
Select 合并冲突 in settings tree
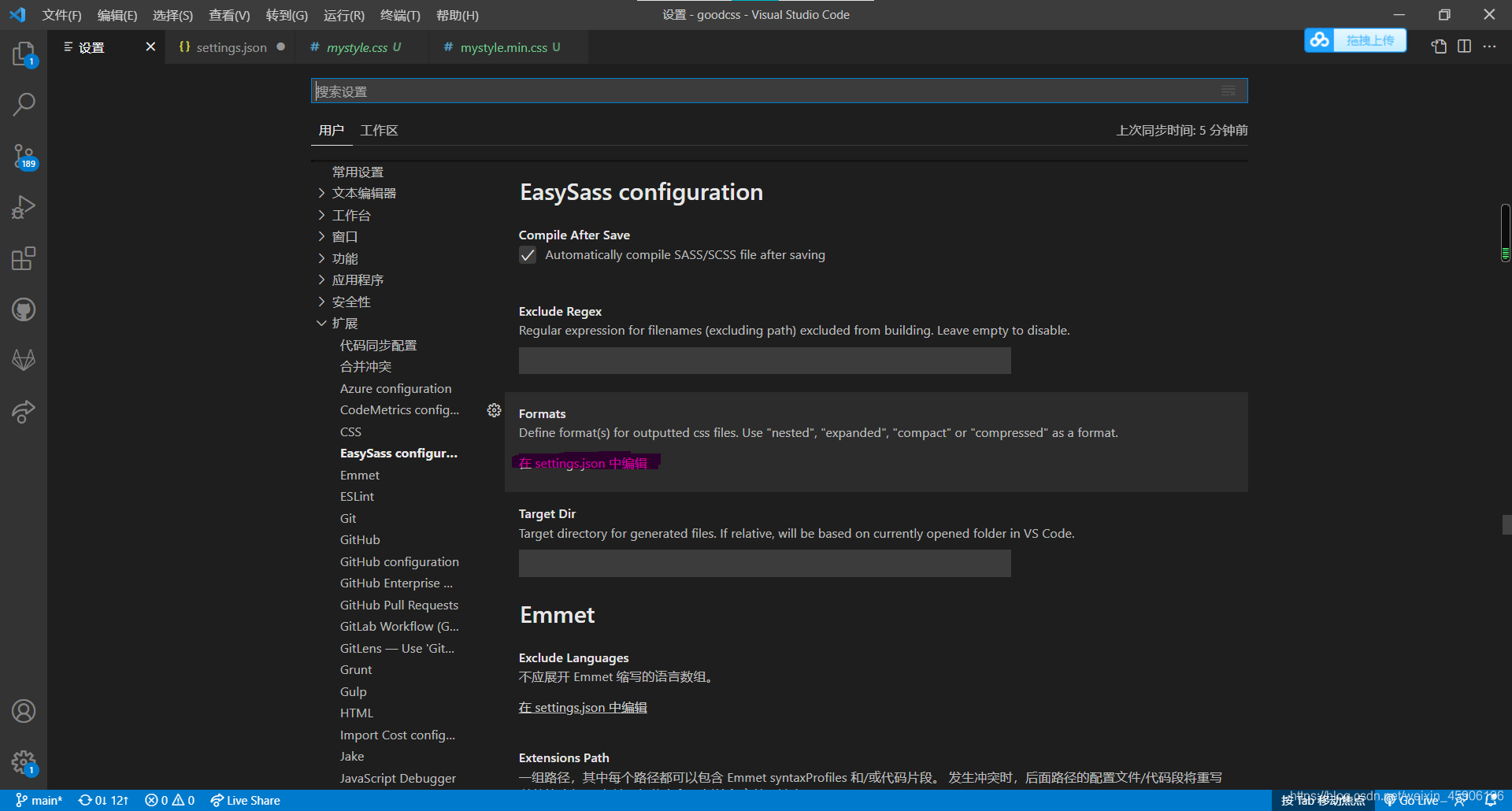(x=365, y=366)
